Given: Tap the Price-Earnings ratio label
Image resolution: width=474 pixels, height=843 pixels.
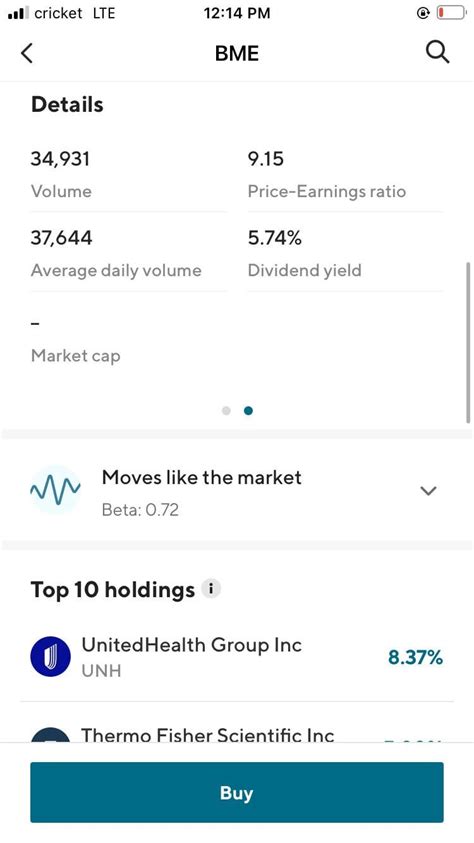Looking at the screenshot, I should [327, 191].
